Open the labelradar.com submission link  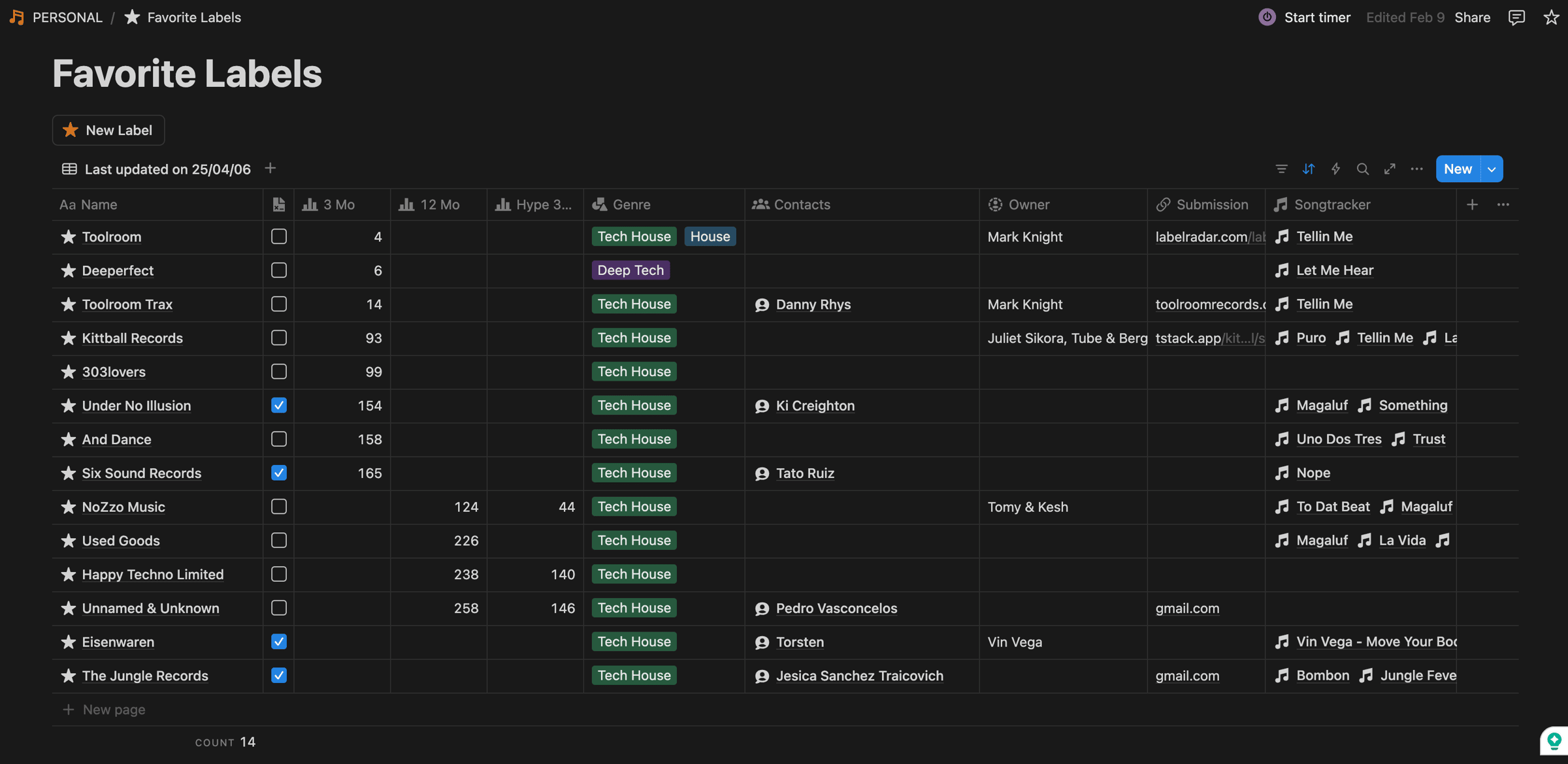pos(1210,237)
